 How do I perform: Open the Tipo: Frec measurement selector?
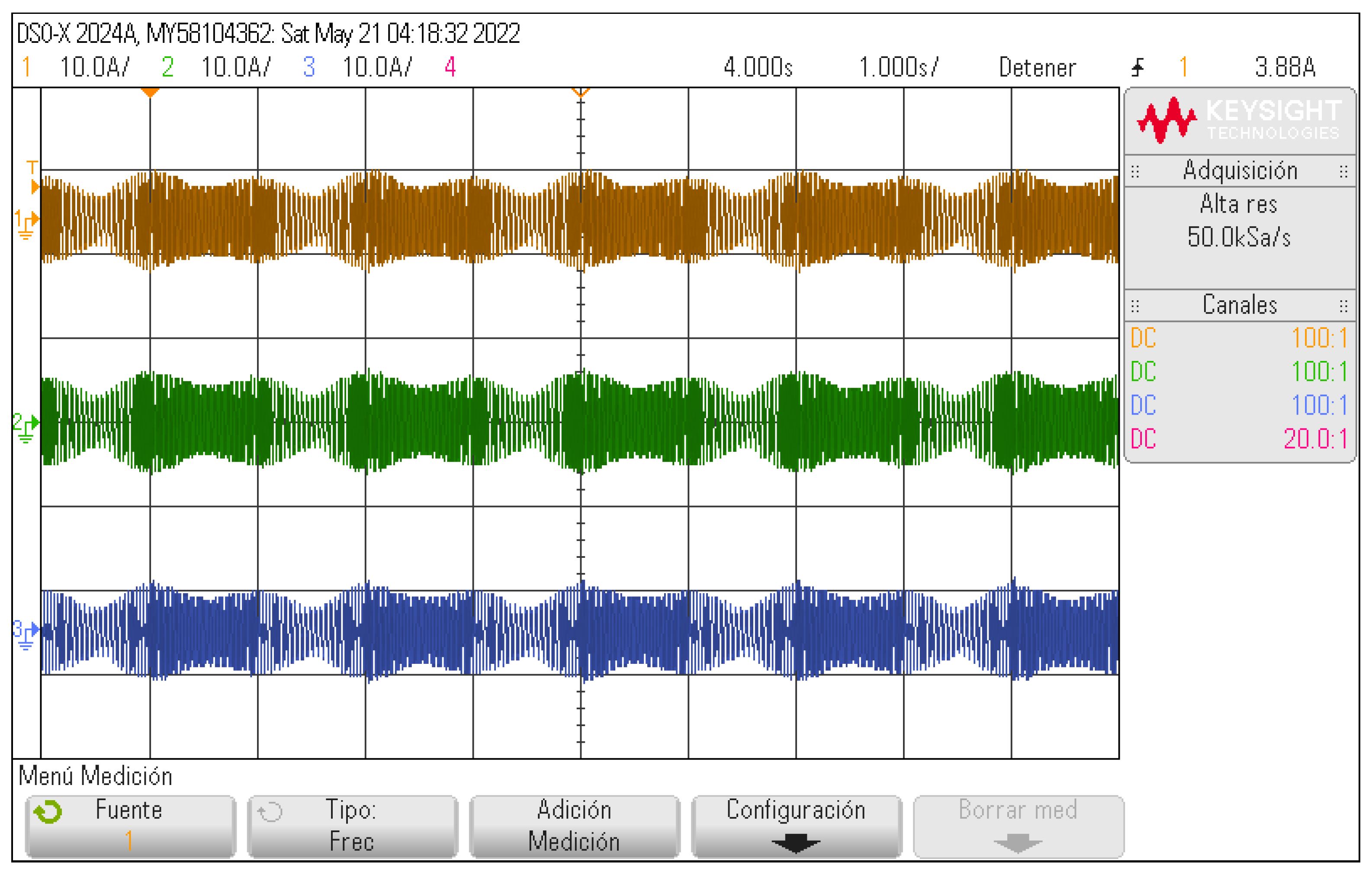[x=352, y=826]
